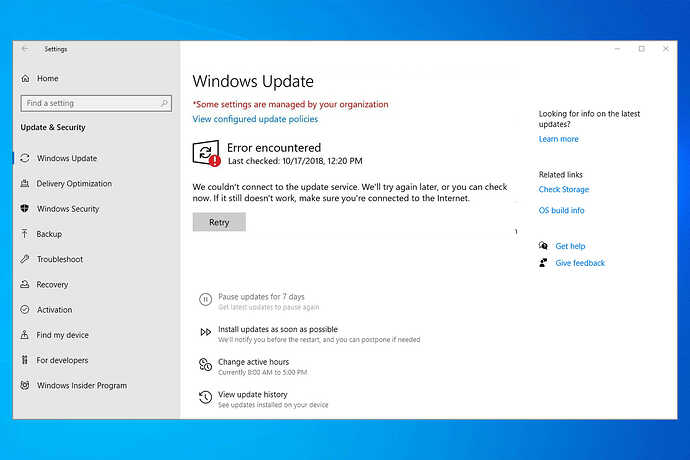690x460 pixels.
Task: Click the Activation checkmark circle icon
Action: pos(25,309)
